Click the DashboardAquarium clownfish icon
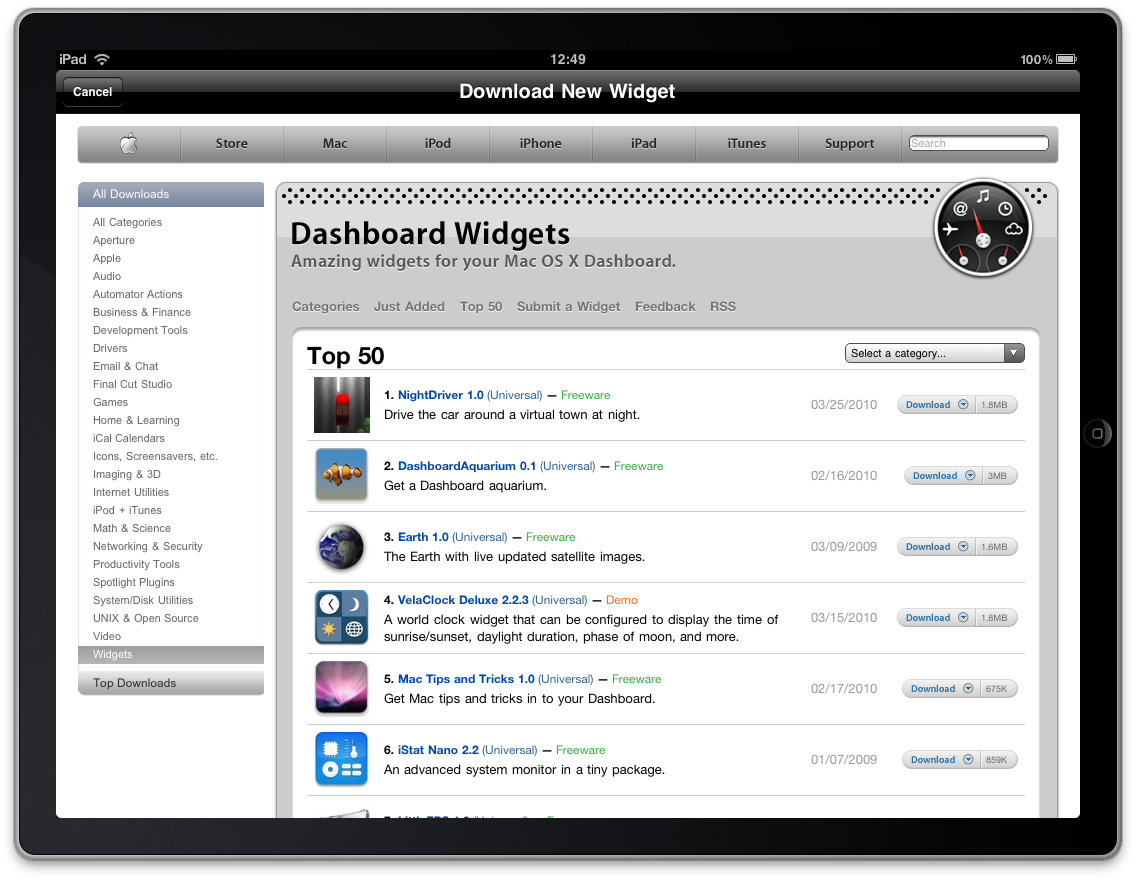 click(x=342, y=475)
